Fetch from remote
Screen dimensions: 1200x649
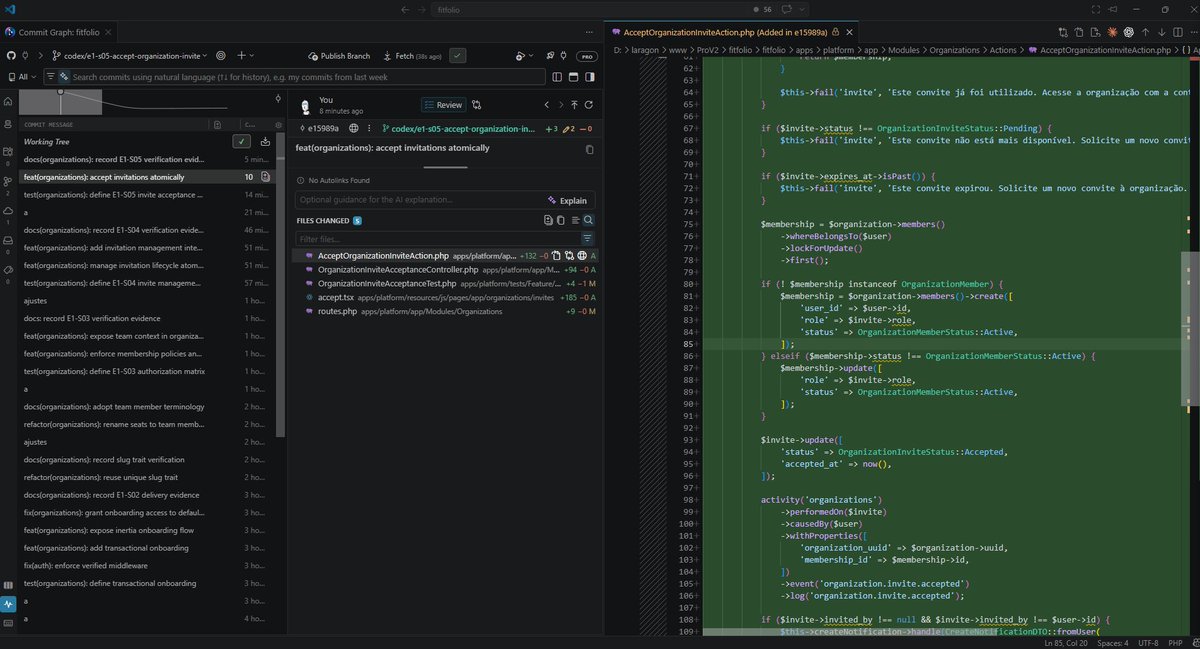(412, 56)
